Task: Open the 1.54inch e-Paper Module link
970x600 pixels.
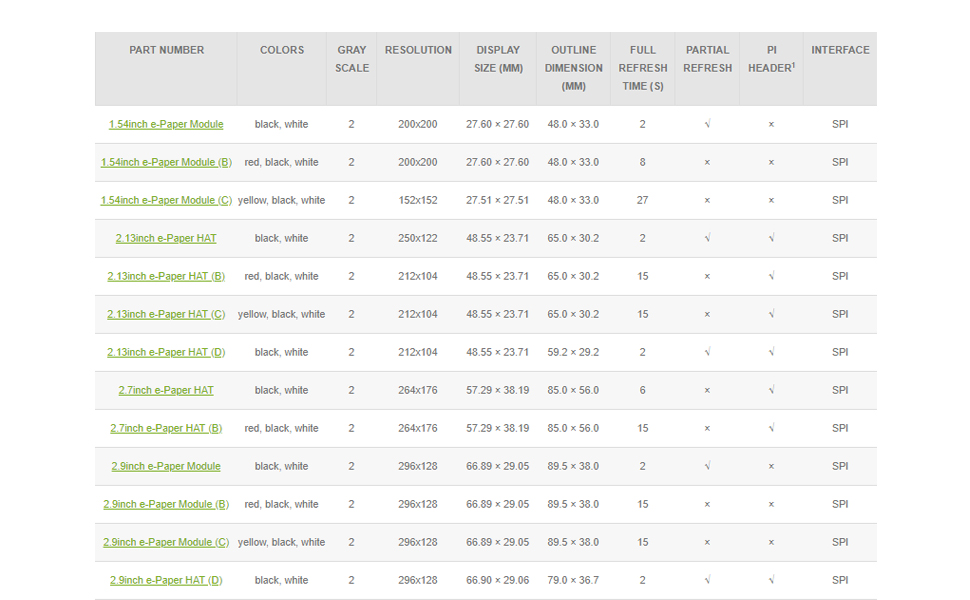Action: [166, 124]
